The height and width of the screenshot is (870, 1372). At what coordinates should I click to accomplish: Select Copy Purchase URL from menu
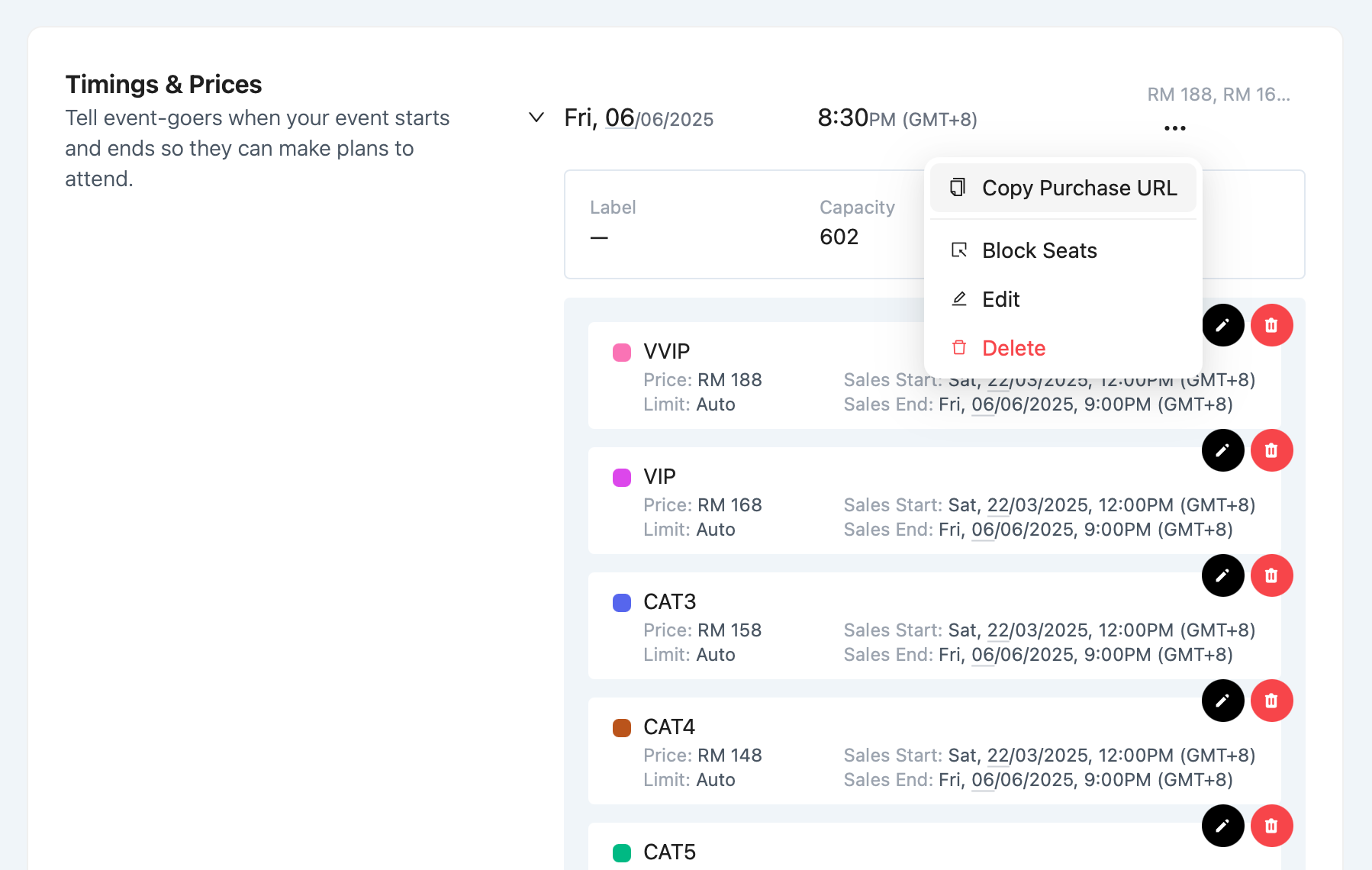pyautogui.click(x=1063, y=188)
